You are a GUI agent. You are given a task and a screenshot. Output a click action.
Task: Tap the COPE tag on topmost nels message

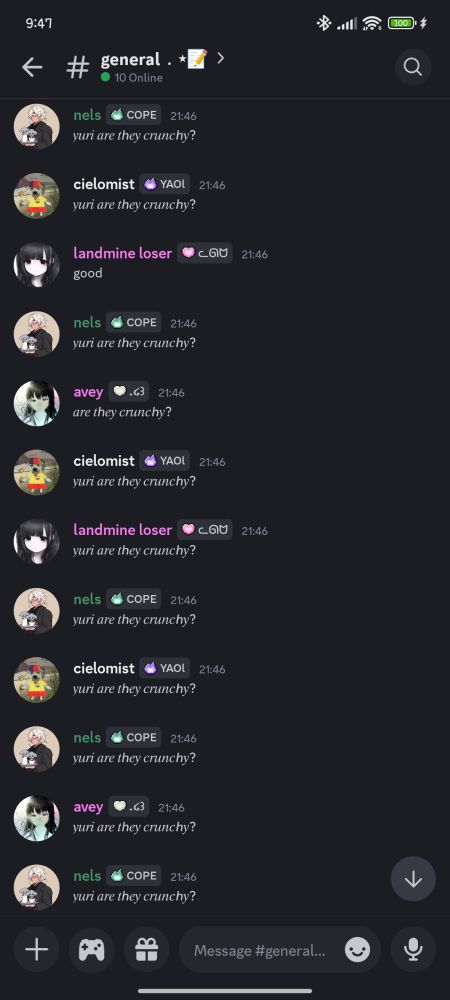pos(134,115)
